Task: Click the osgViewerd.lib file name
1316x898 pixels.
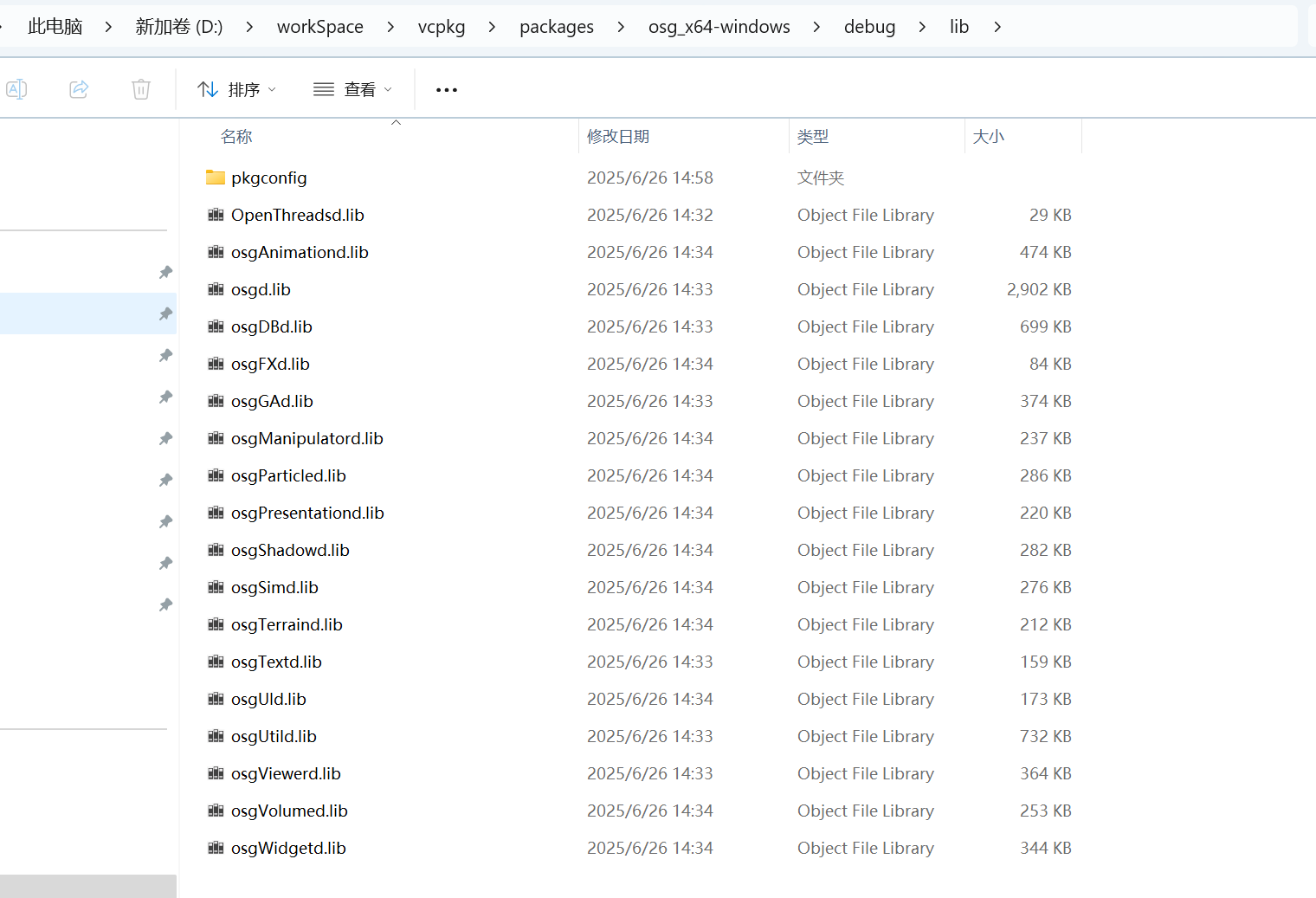Action: click(x=286, y=773)
